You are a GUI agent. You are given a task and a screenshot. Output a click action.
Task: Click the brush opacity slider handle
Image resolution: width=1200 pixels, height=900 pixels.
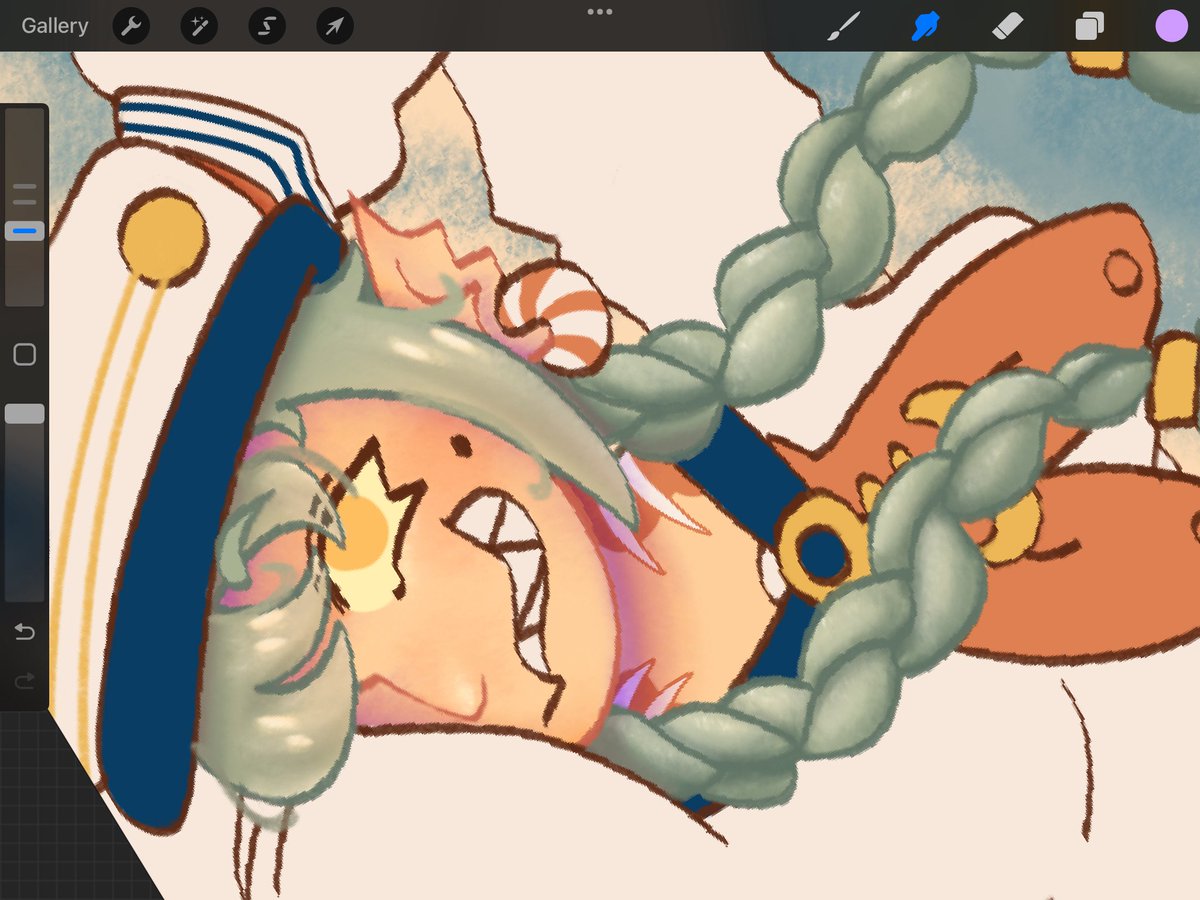click(x=25, y=414)
